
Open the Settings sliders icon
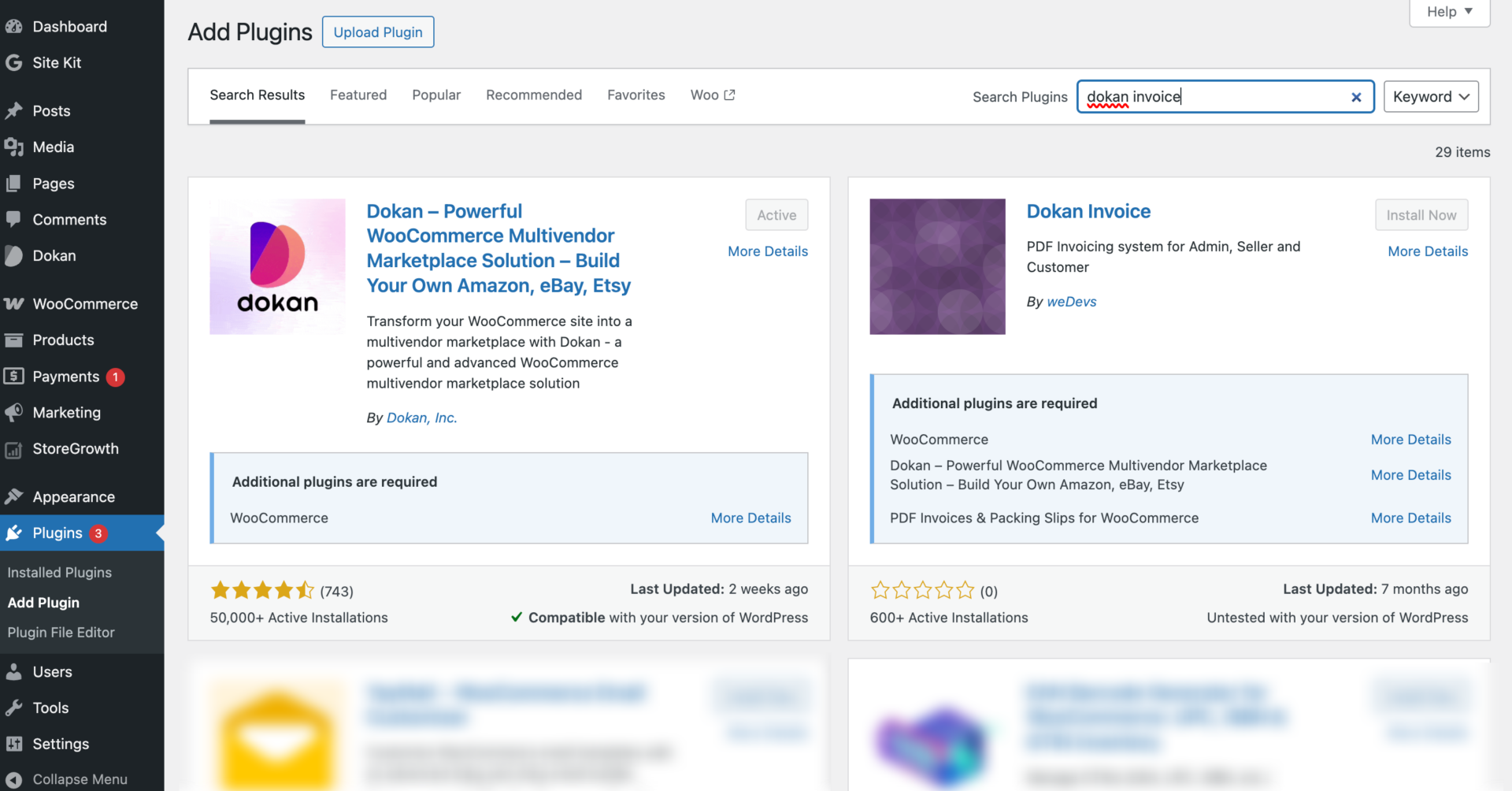tap(13, 744)
